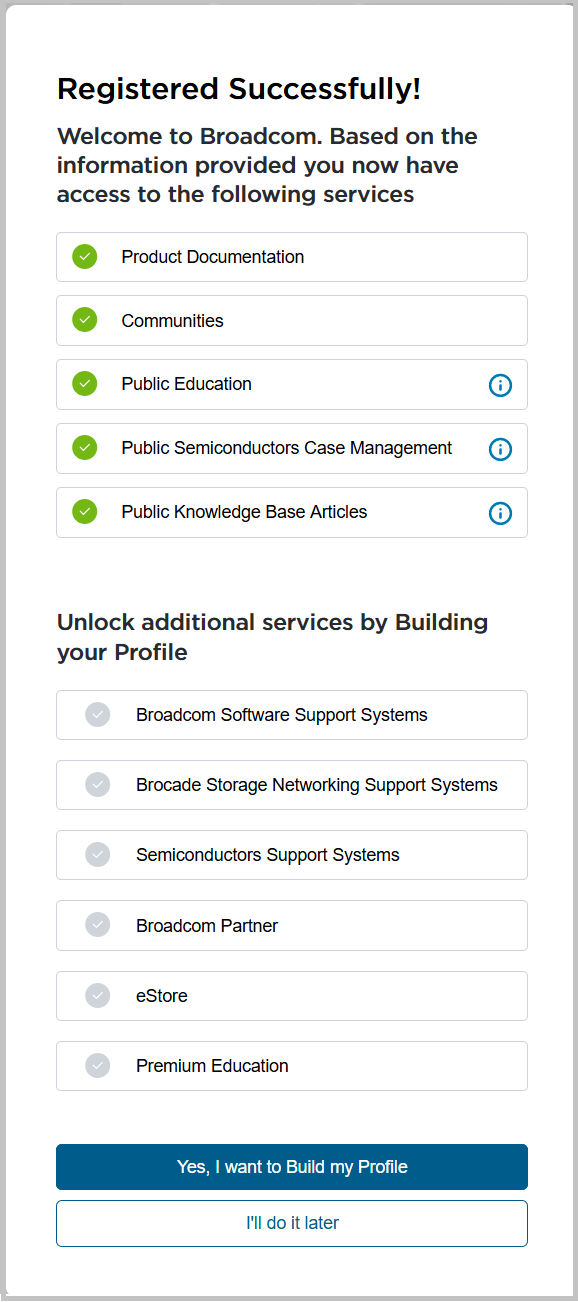This screenshot has height=1302, width=578.
Task: Toggle grey check for Brocade Storage Networking
Action: (98, 785)
